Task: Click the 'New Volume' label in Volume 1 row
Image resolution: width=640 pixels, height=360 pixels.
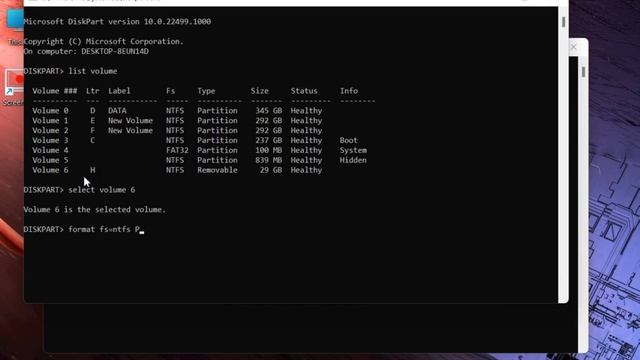Action: pos(131,120)
